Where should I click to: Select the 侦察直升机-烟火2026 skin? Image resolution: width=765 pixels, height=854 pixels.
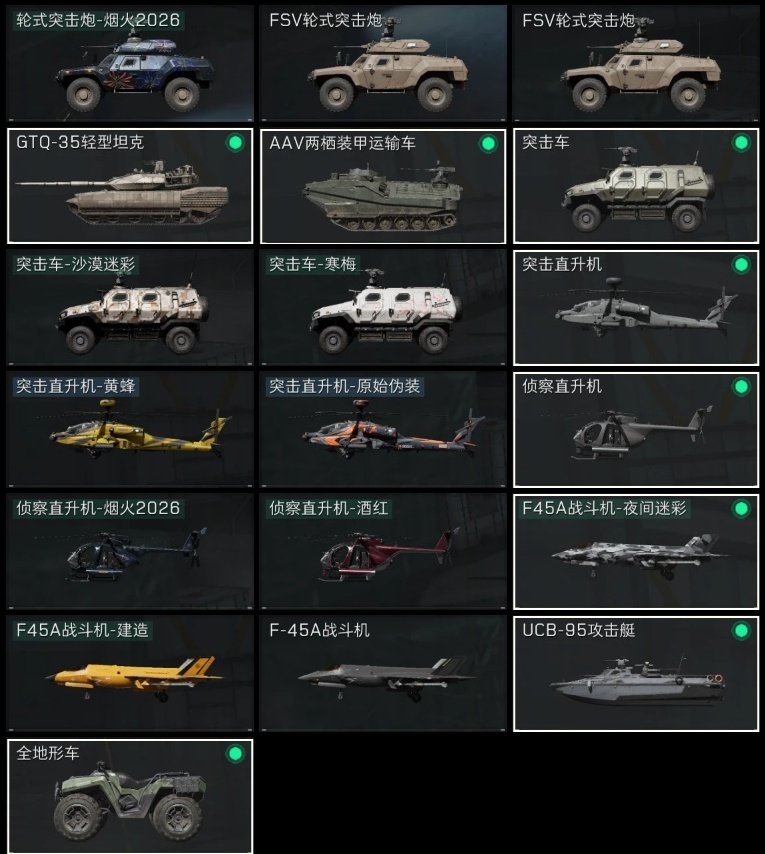coord(130,552)
